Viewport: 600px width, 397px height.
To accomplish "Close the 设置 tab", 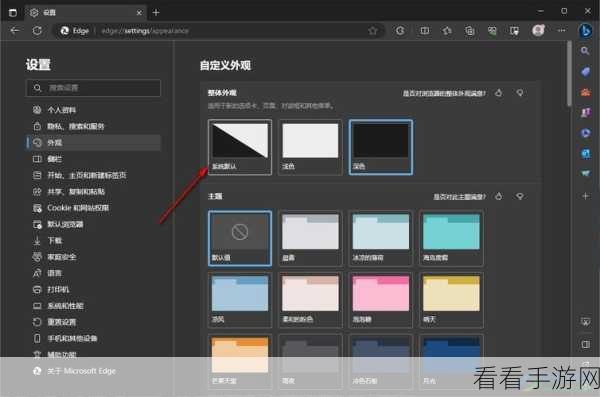I will tap(139, 13).
